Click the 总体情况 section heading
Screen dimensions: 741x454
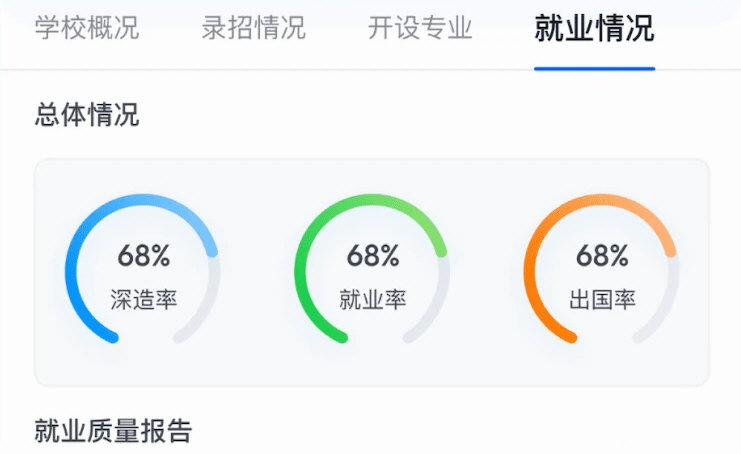click(x=87, y=115)
